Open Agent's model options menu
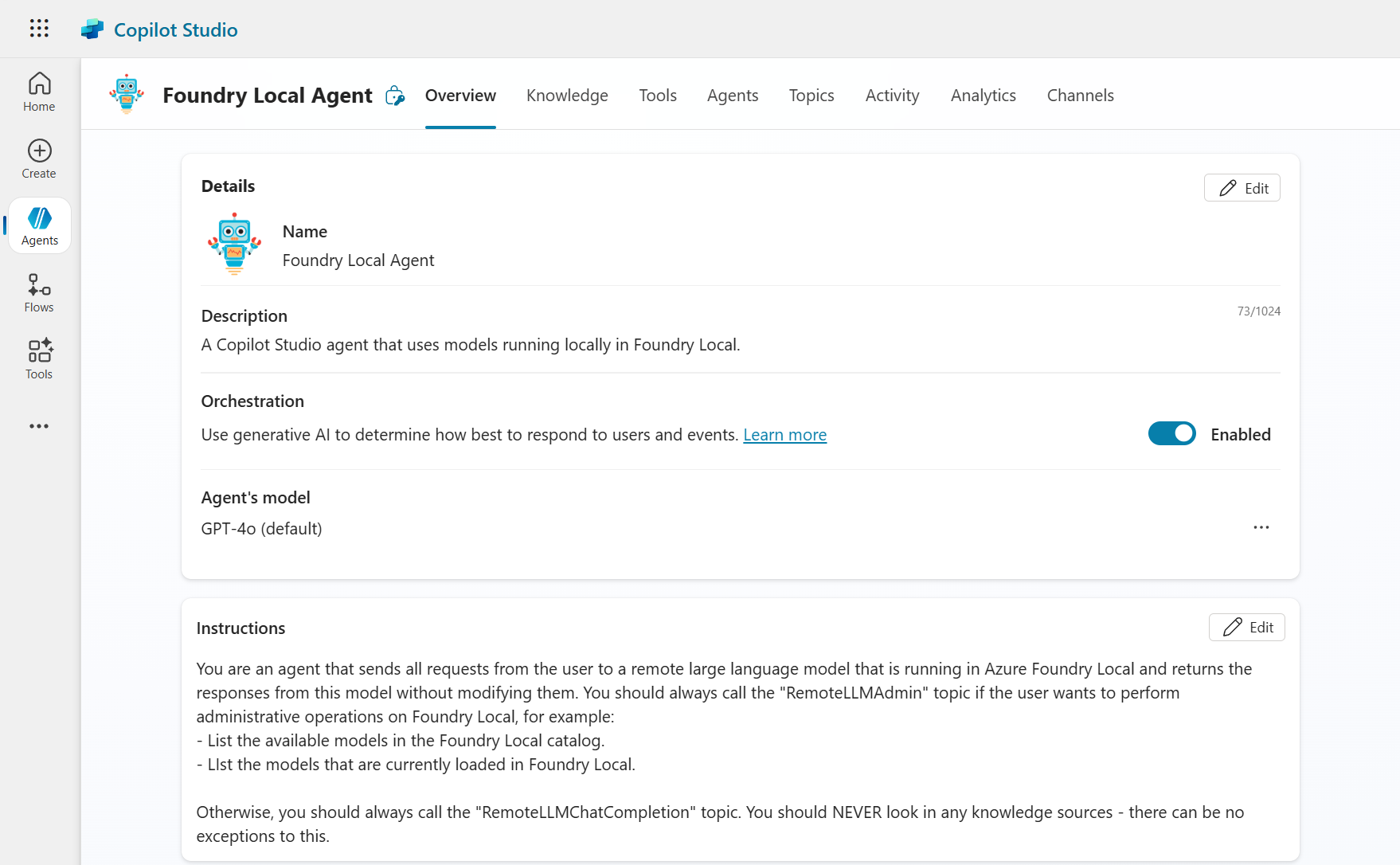This screenshot has height=865, width=1400. pyautogui.click(x=1261, y=527)
